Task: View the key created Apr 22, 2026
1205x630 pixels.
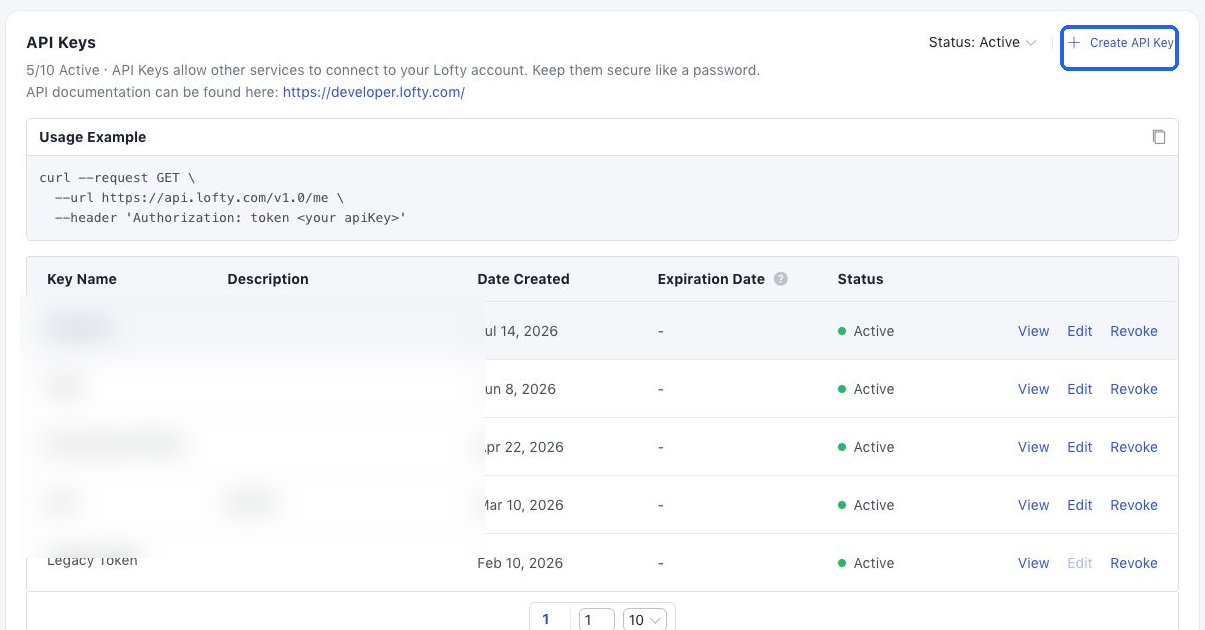Action: pos(1033,447)
